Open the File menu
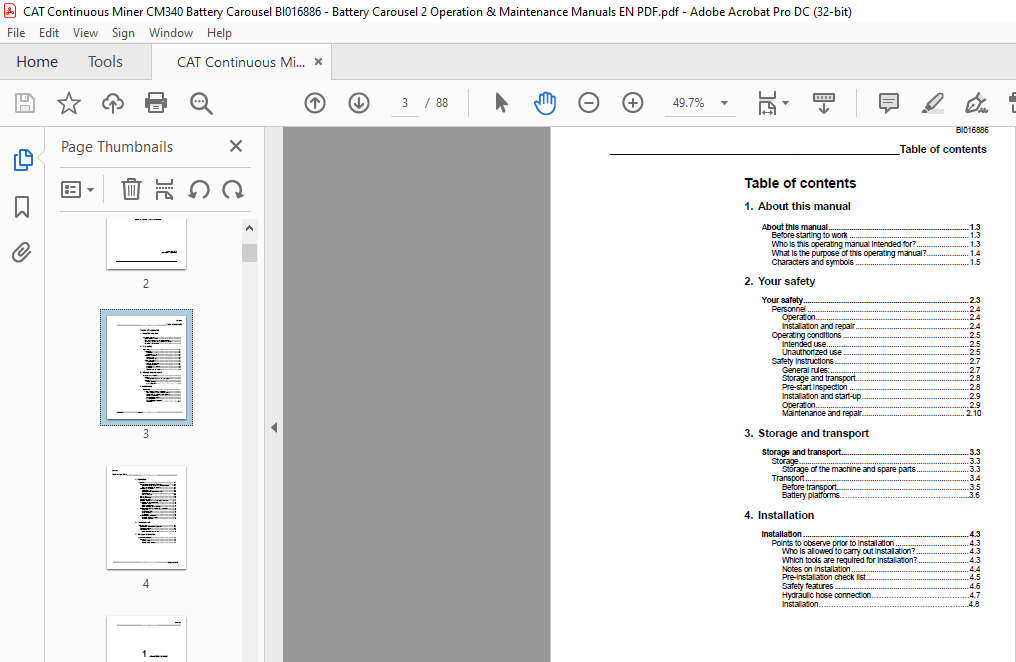1016x662 pixels. tap(16, 33)
